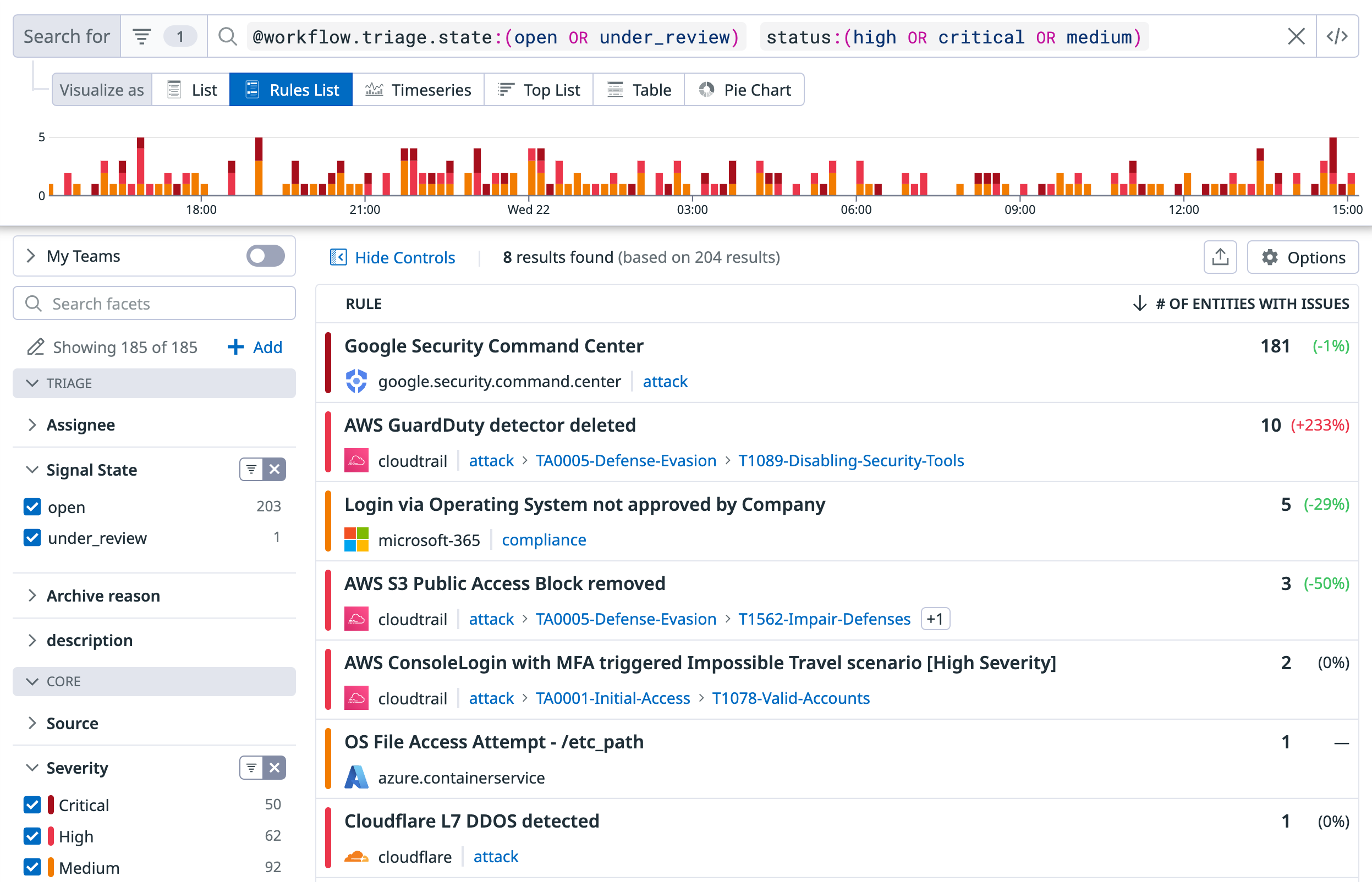Screen dimensions: 1372x882
Task: Open the search filter icon with badge 1
Action: (x=164, y=37)
